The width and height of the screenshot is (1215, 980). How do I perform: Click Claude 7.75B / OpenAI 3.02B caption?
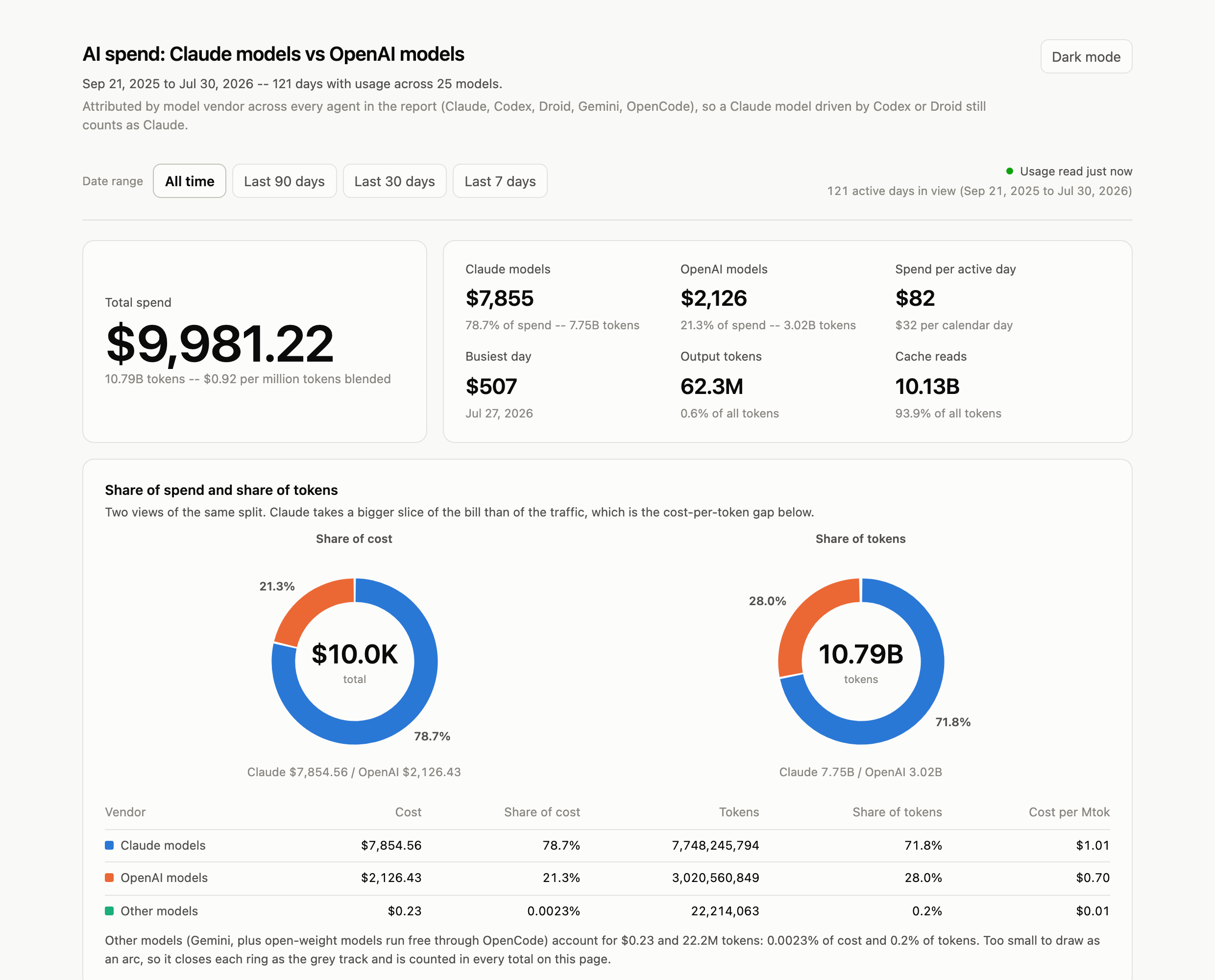861,772
